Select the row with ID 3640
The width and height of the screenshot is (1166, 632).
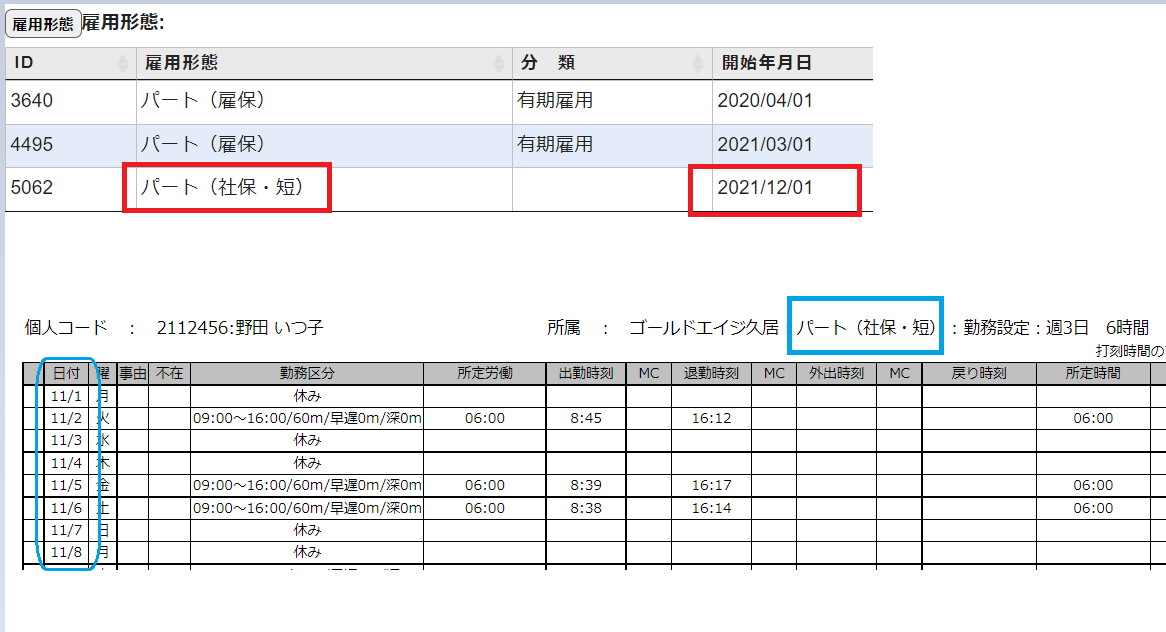tap(32, 101)
